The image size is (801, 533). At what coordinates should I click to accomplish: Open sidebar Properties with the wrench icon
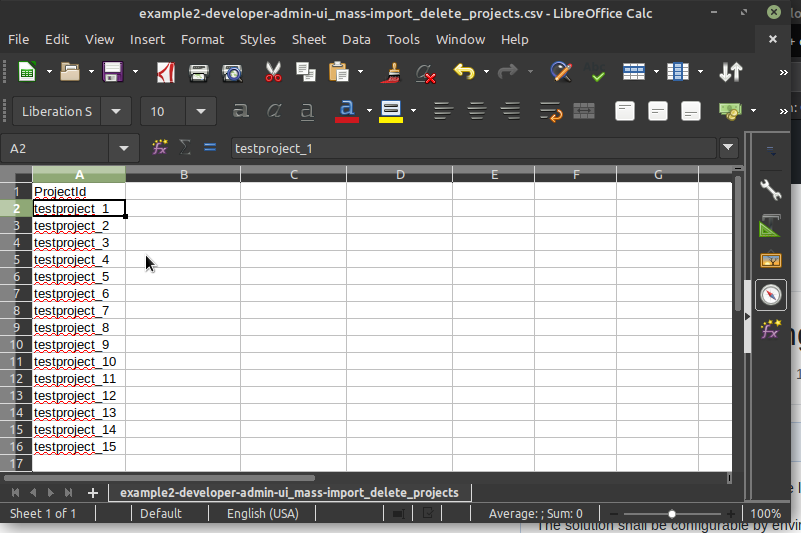pyautogui.click(x=770, y=190)
